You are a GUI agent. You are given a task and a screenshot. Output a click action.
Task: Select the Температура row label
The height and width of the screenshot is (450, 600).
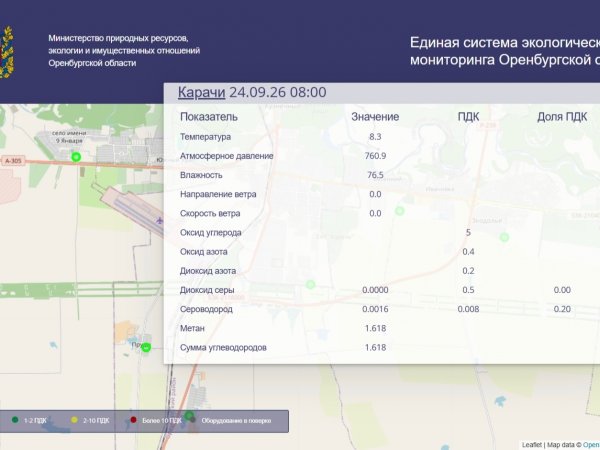[x=205, y=137]
